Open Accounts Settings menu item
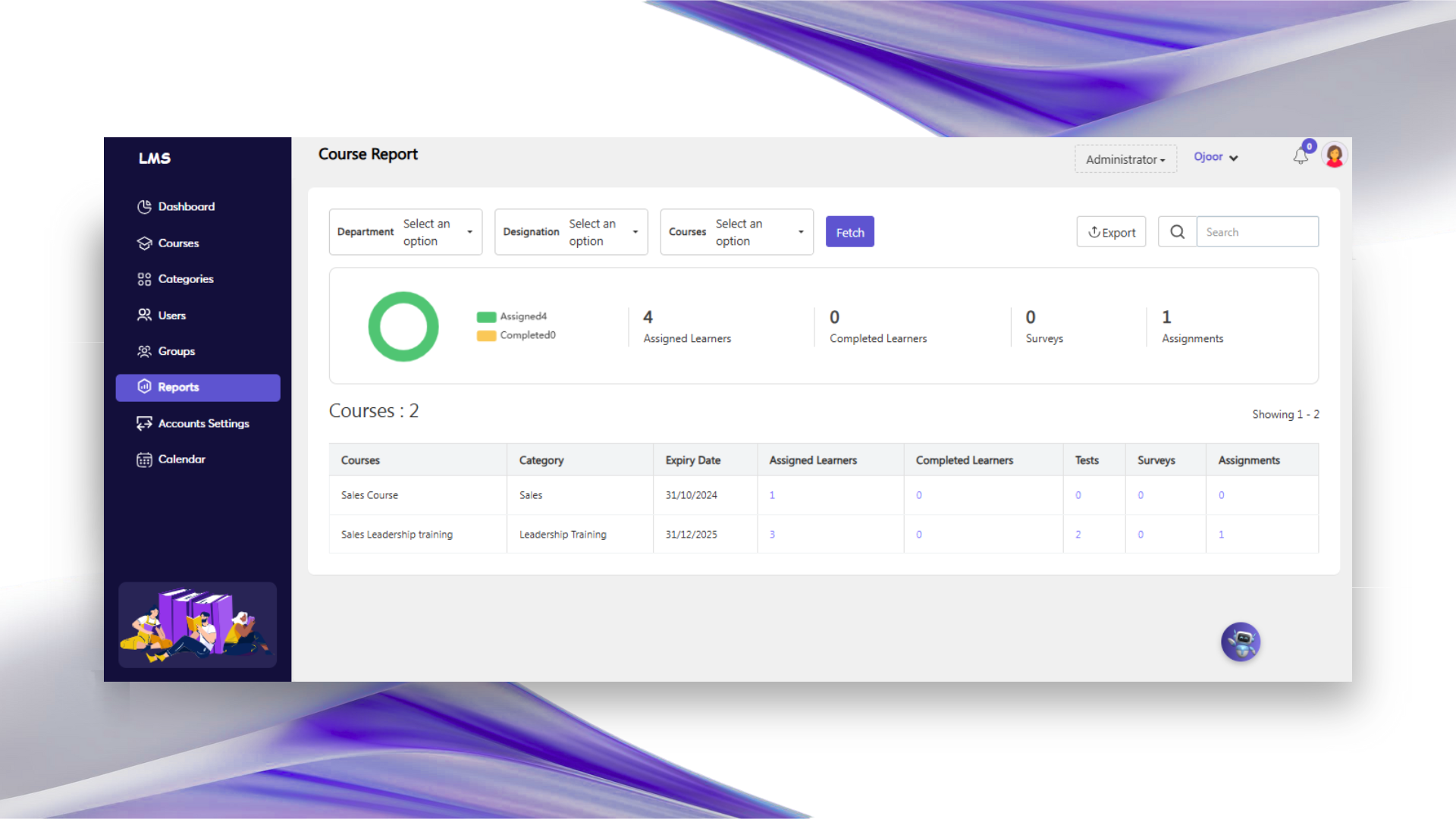Screen dimensions: 1456x819 coord(203,423)
